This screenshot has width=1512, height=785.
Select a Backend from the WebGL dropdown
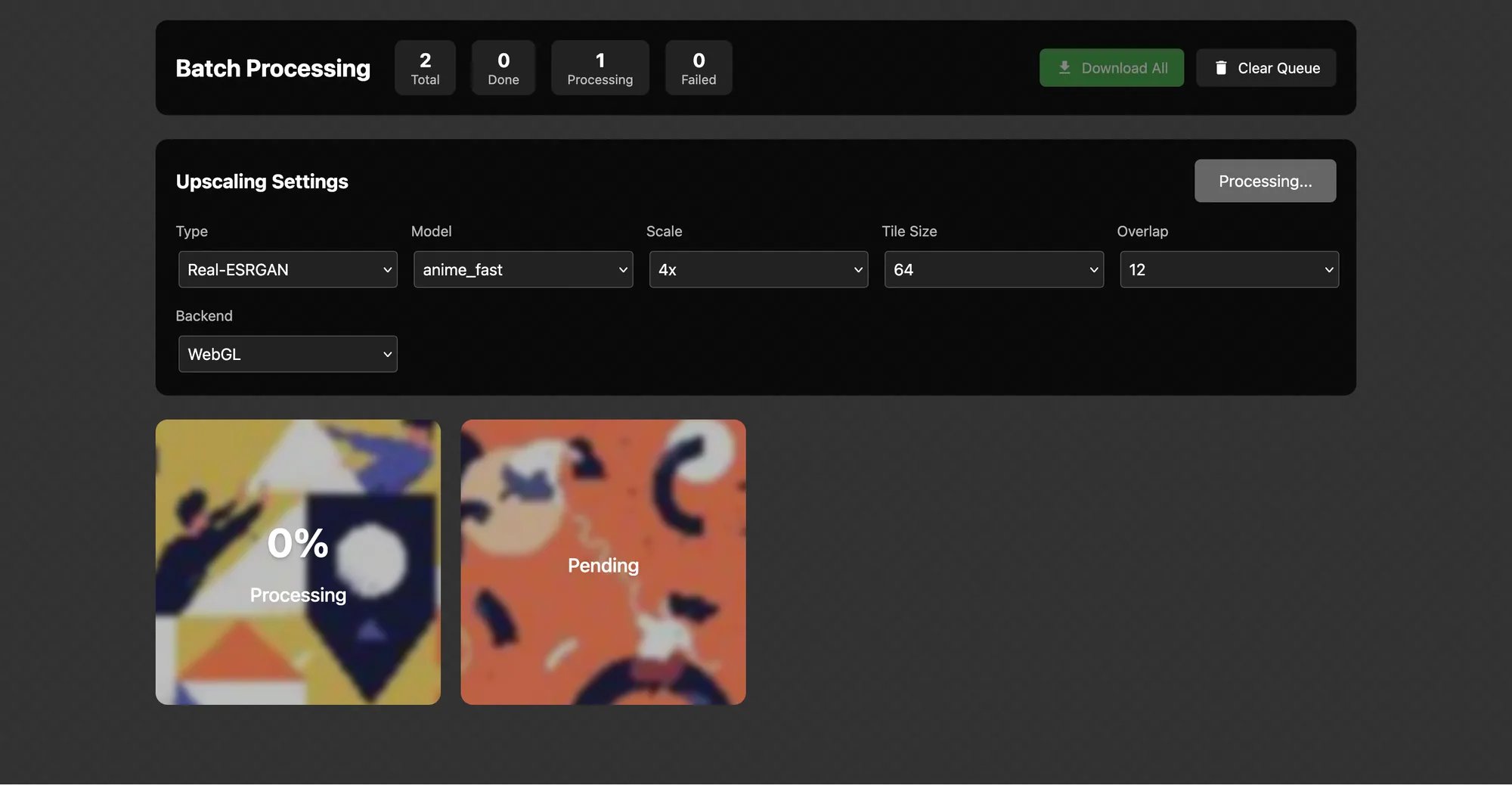pos(288,354)
